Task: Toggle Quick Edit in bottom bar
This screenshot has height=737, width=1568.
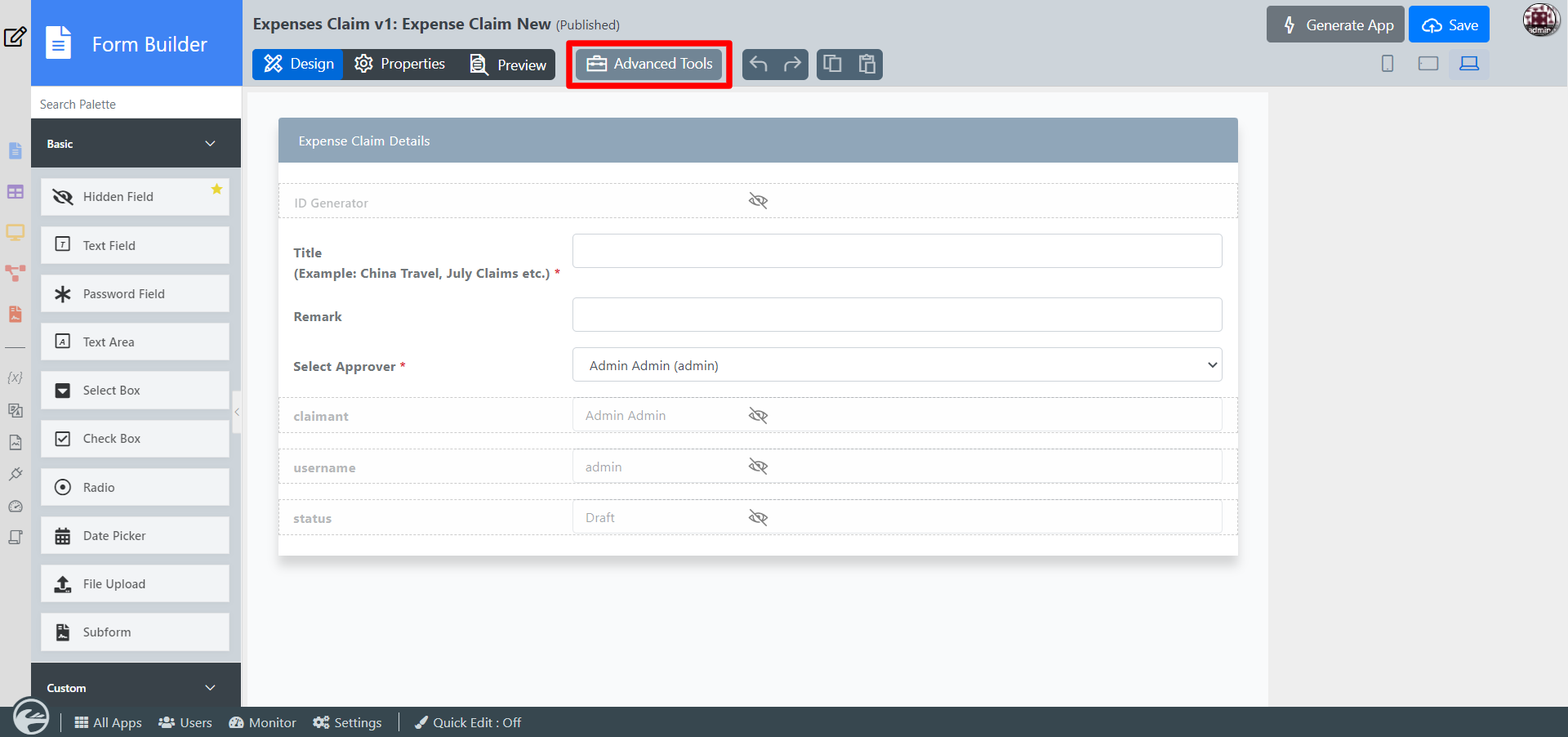Action: pyautogui.click(x=468, y=723)
